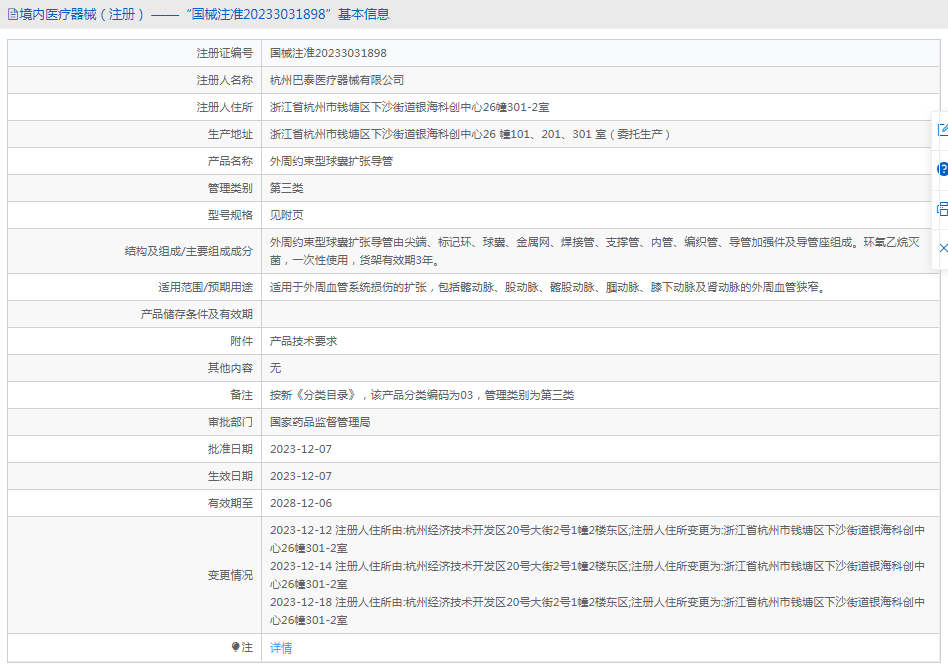Select the 注册证编号 label
The height and width of the screenshot is (667, 948).
coord(224,53)
